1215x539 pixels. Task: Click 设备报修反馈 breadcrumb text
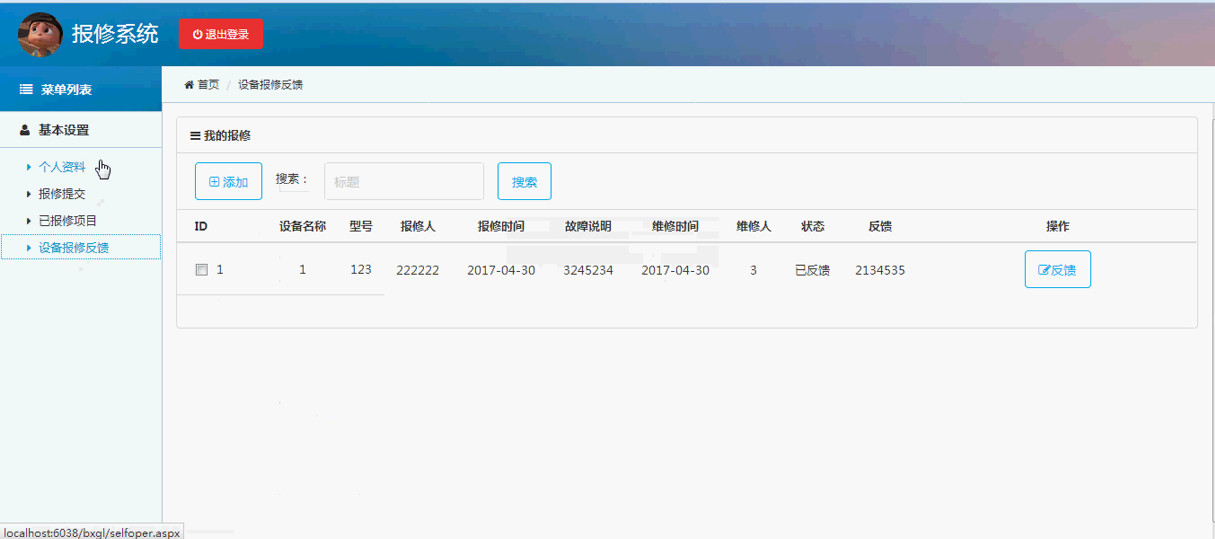[x=270, y=85]
